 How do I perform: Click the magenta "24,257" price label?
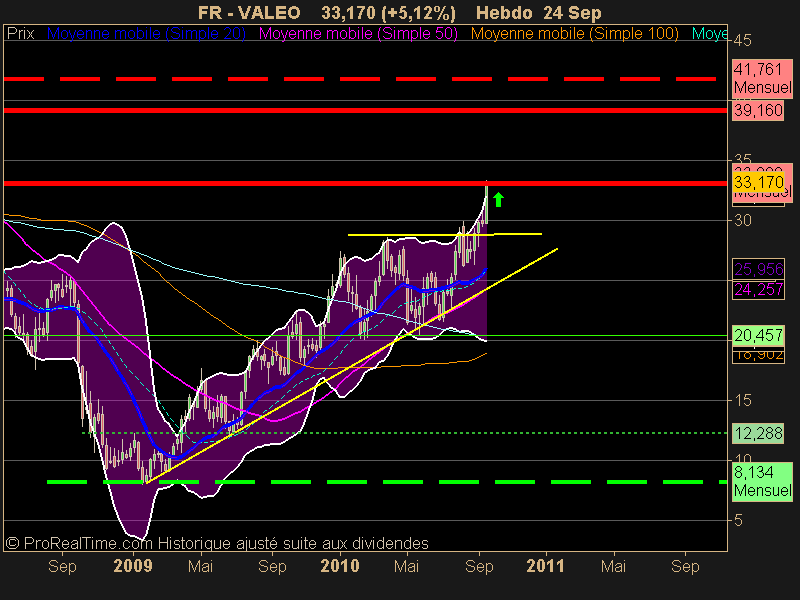[x=759, y=290]
